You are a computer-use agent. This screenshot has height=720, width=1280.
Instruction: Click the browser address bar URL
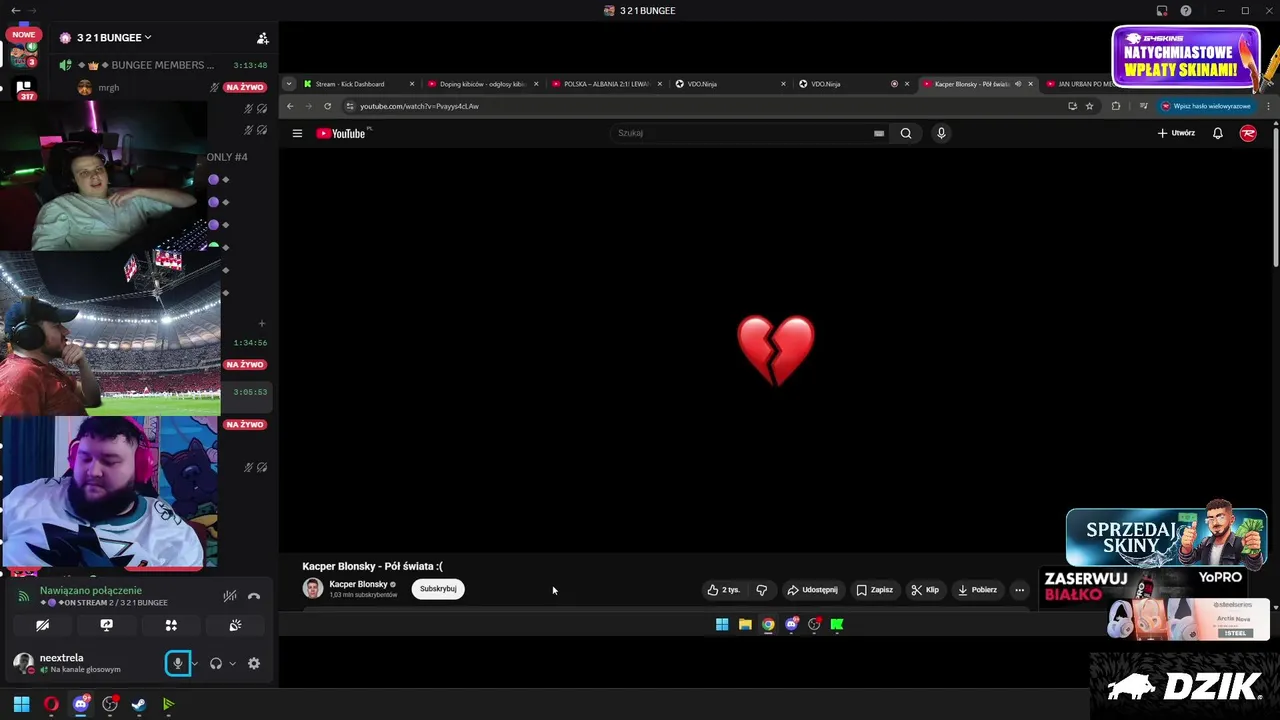coord(419,106)
